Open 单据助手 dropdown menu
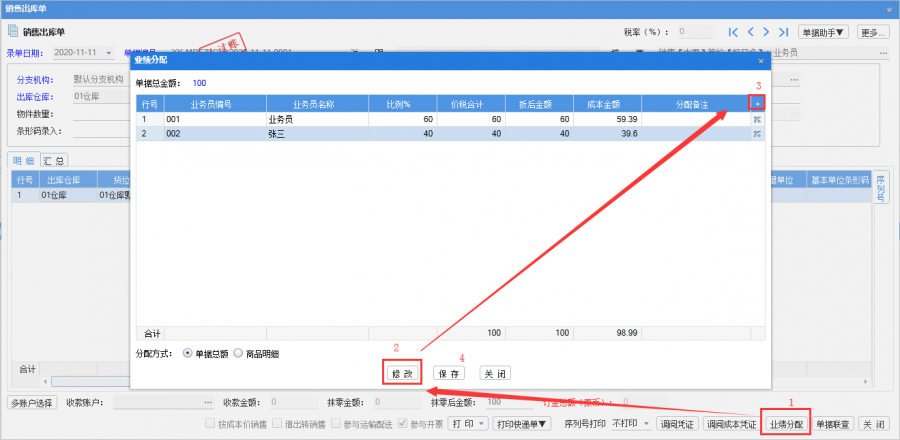 [x=823, y=32]
